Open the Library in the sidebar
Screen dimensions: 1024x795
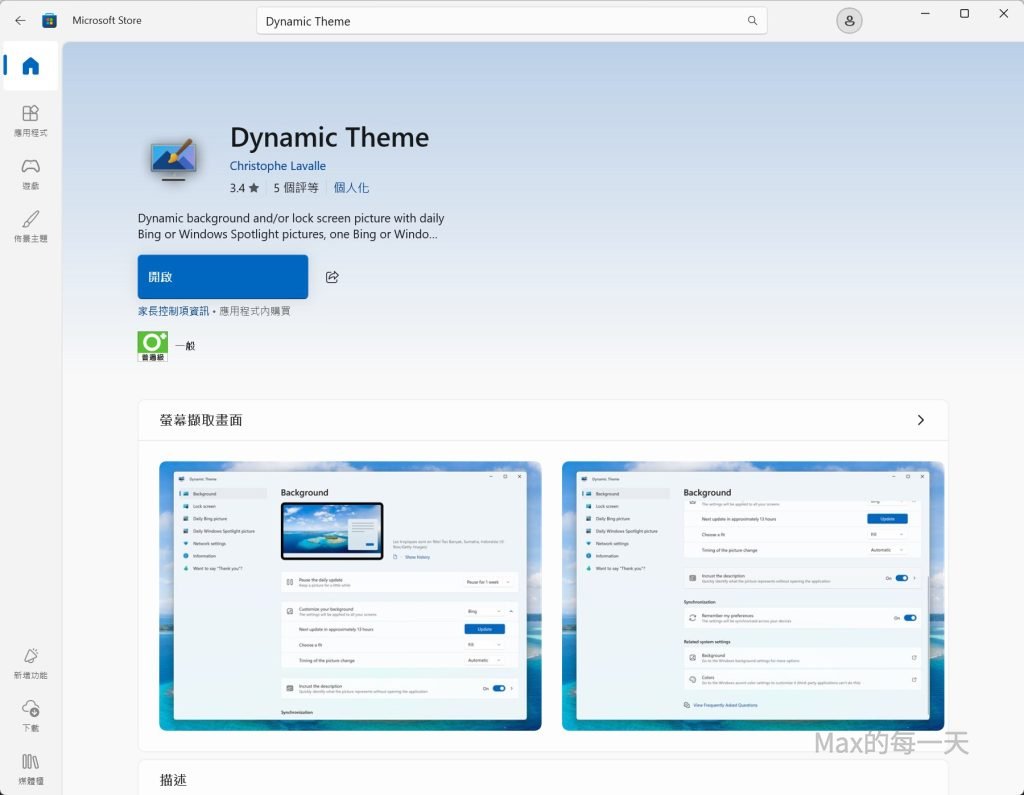[x=30, y=768]
